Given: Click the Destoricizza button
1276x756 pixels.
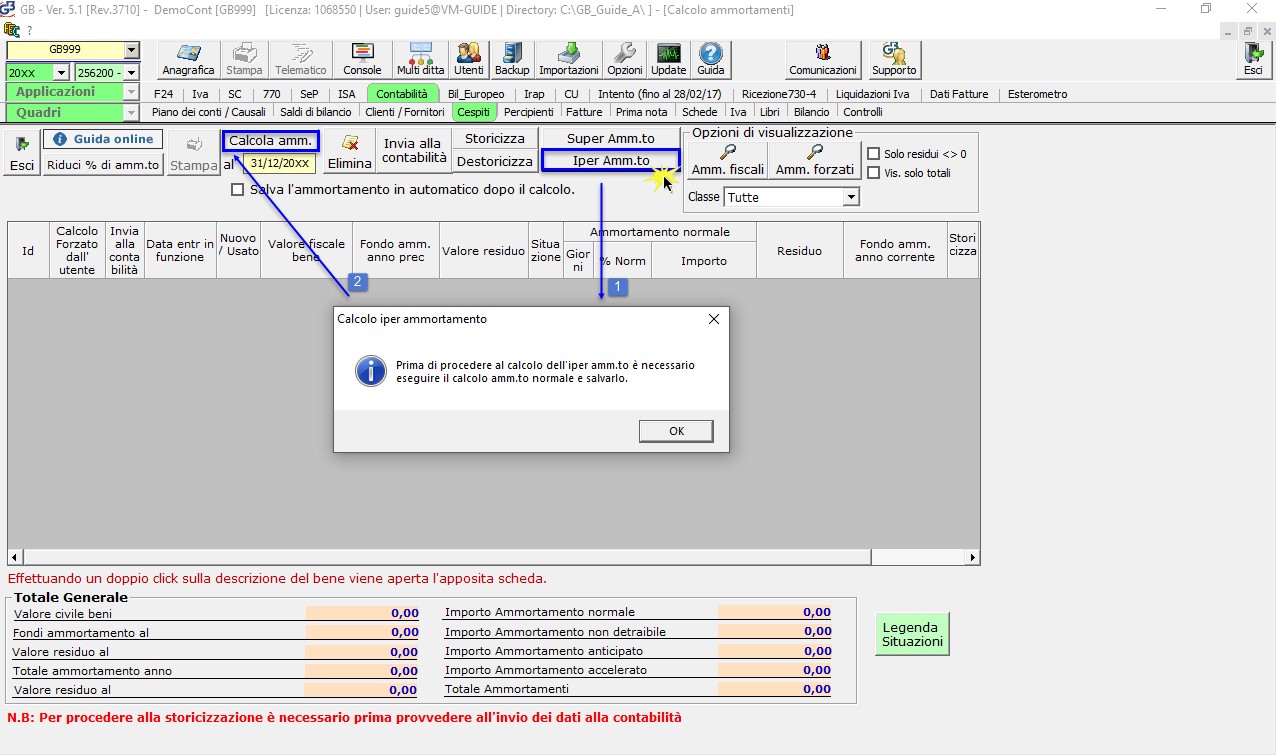Looking at the screenshot, I should point(495,161).
